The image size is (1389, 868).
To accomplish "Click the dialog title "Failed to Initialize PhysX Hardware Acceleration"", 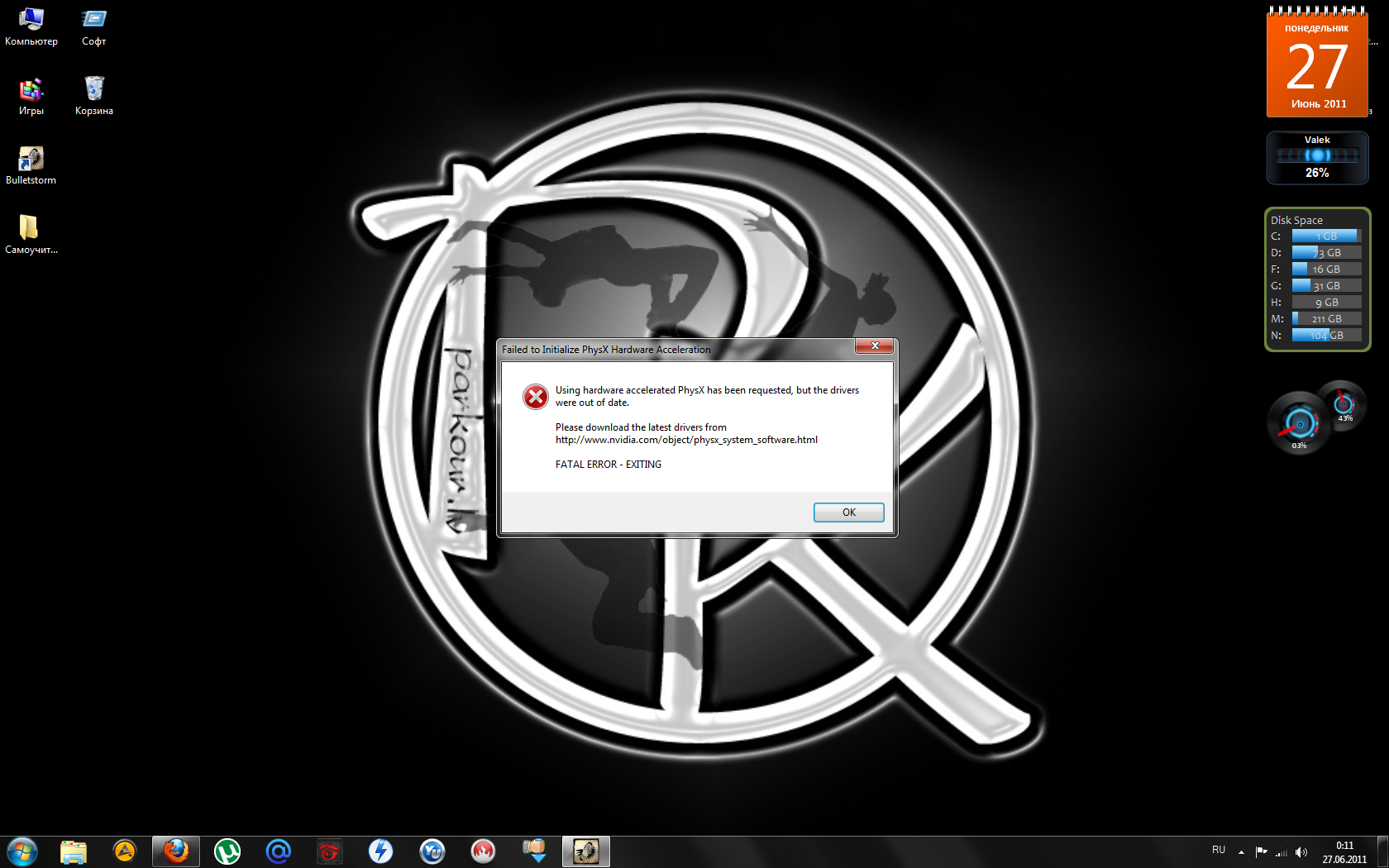I will coord(606,350).
